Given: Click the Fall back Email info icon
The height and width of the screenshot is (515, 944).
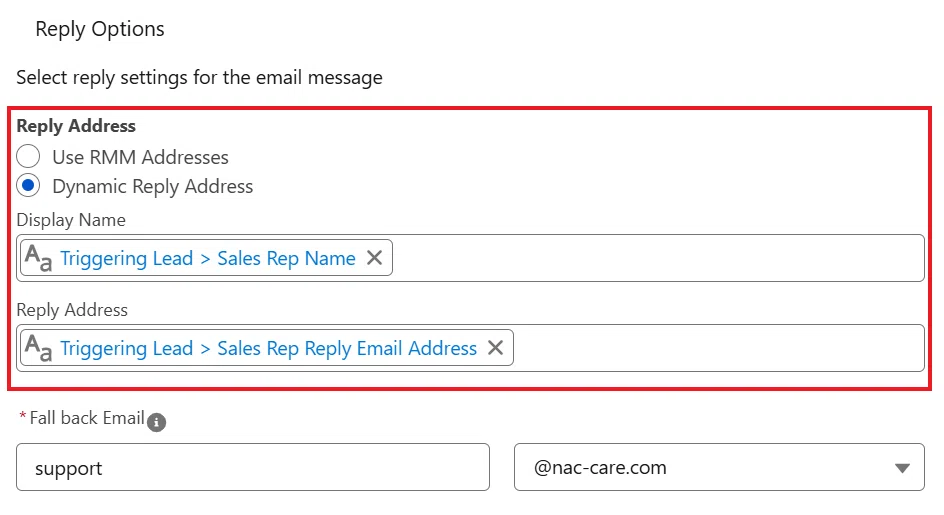Looking at the screenshot, I should point(157,422).
